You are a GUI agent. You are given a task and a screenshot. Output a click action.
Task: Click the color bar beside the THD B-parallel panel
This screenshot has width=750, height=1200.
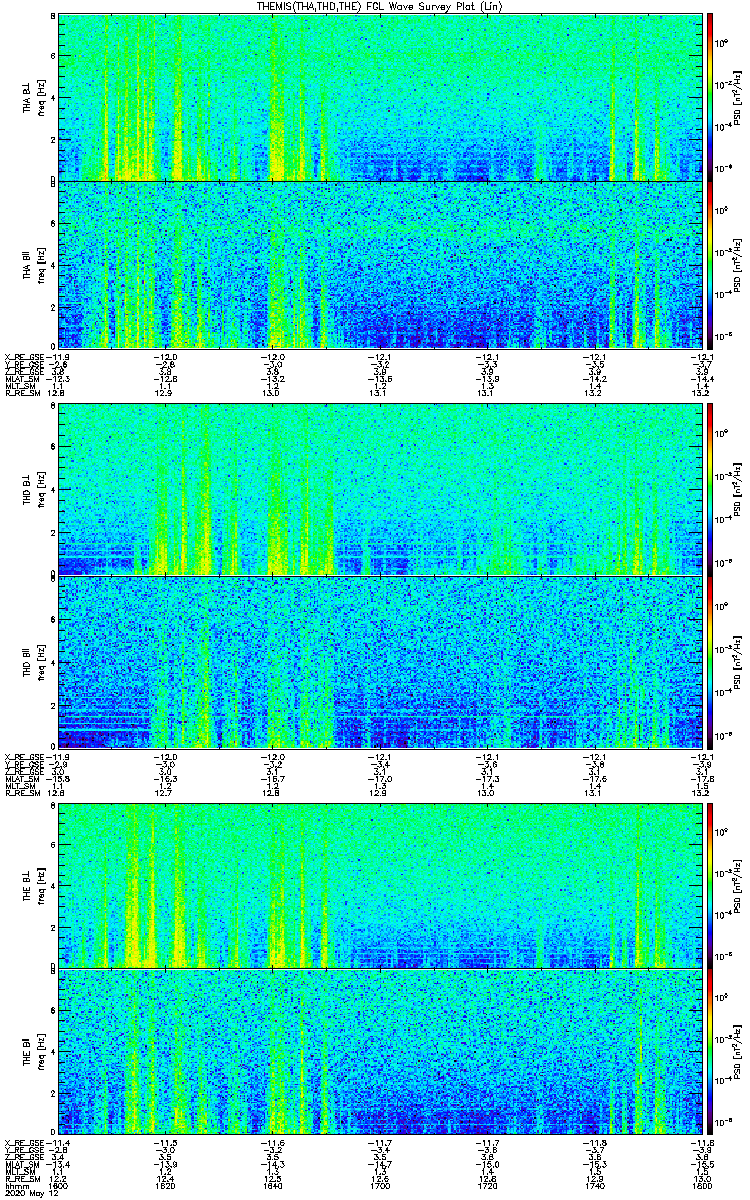709,662
